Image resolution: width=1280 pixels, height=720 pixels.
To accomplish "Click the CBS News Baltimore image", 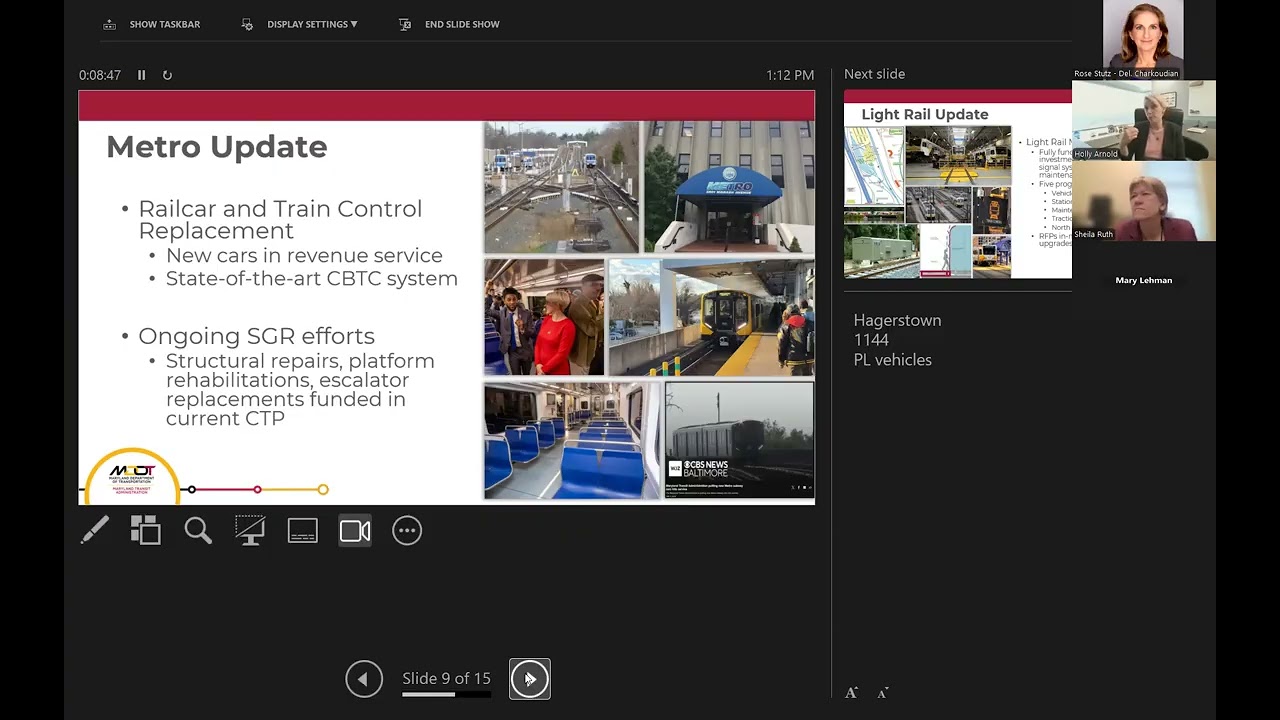I will pos(739,440).
